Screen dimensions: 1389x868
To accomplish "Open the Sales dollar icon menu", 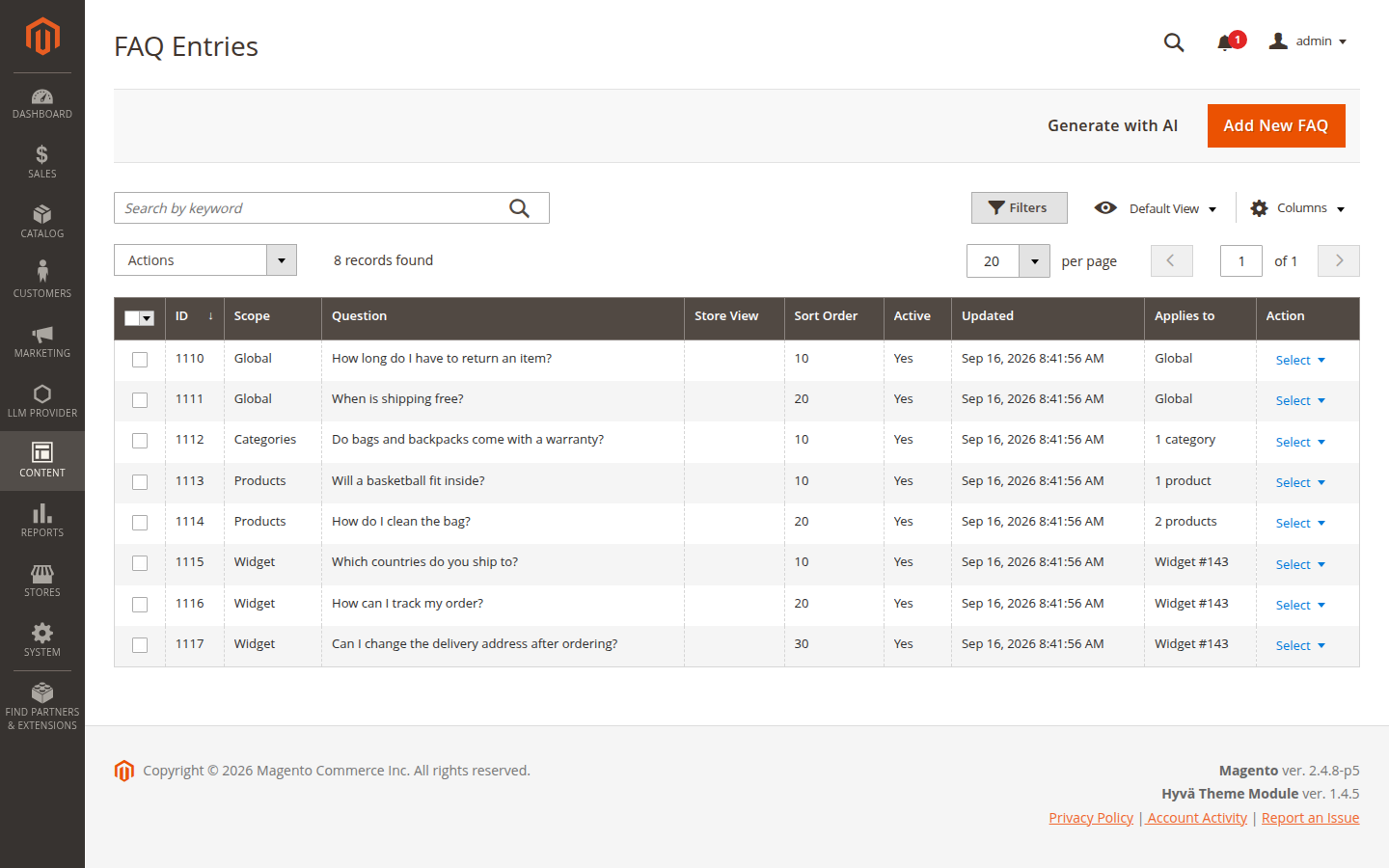I will pos(42,154).
